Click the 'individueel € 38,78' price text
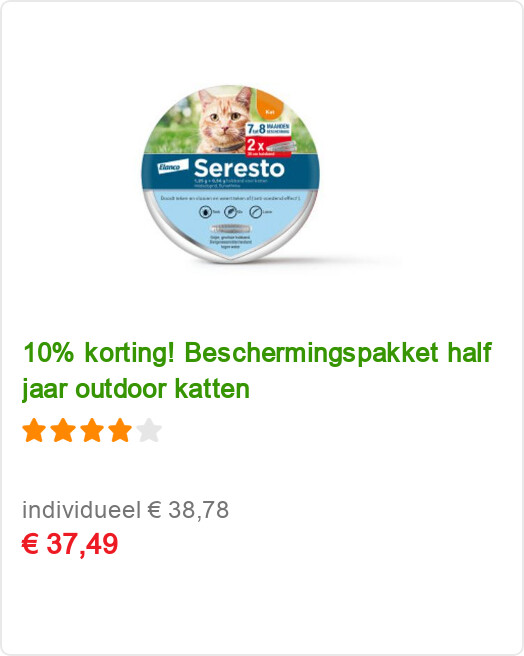524x656 pixels. point(125,510)
